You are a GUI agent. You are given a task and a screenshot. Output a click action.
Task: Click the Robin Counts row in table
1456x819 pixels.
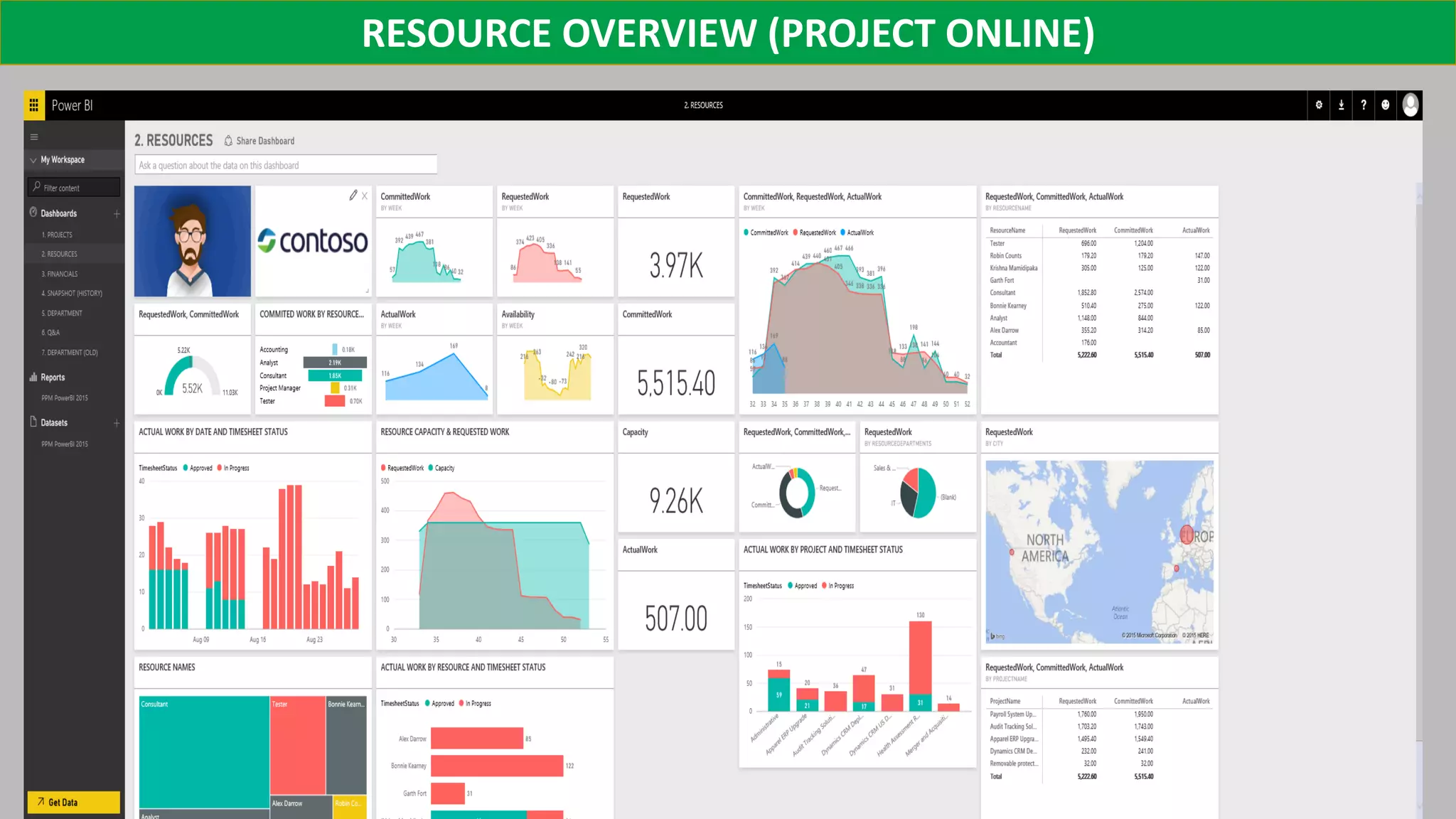1100,256
